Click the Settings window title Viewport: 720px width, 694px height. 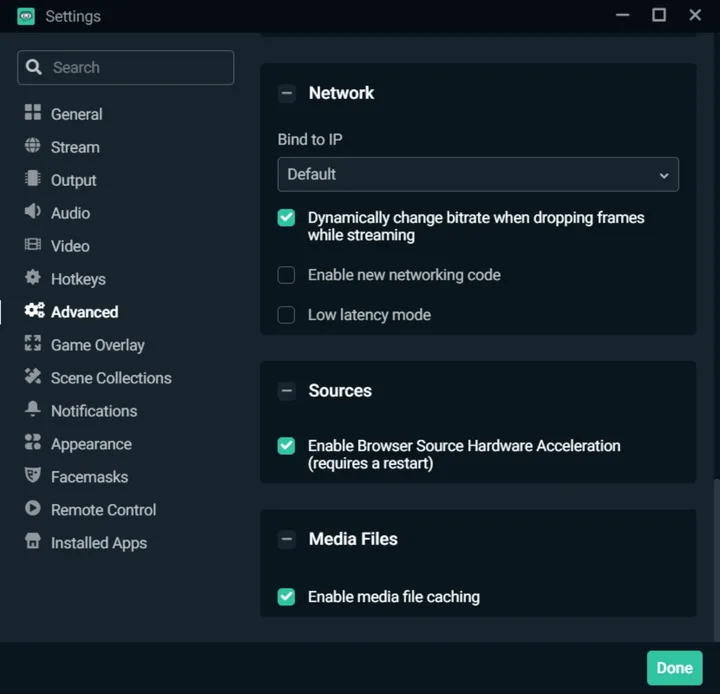click(x=73, y=17)
